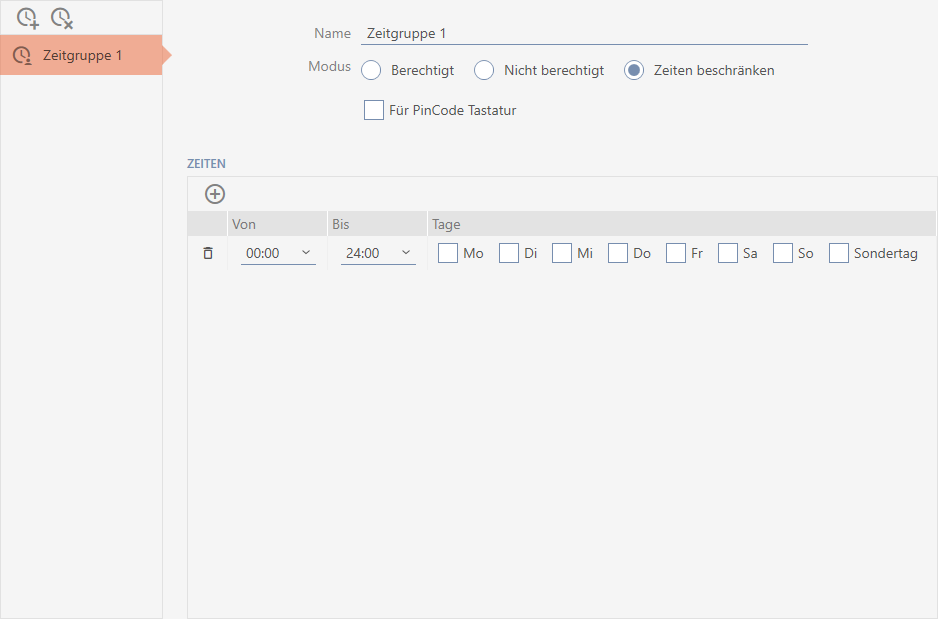Select Zeiten beschränken radio option

pos(634,71)
